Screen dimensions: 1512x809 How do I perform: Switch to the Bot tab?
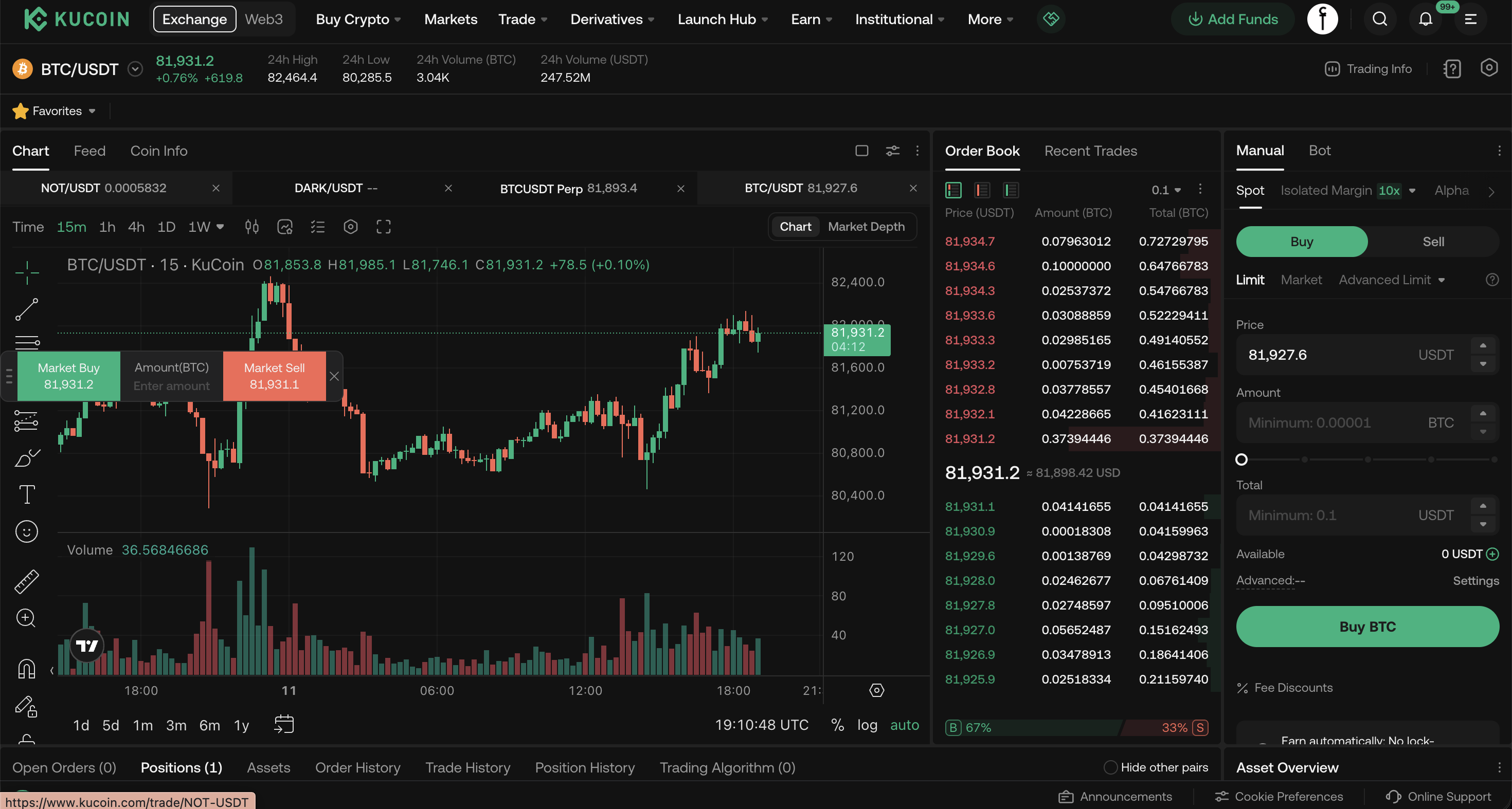1320,150
